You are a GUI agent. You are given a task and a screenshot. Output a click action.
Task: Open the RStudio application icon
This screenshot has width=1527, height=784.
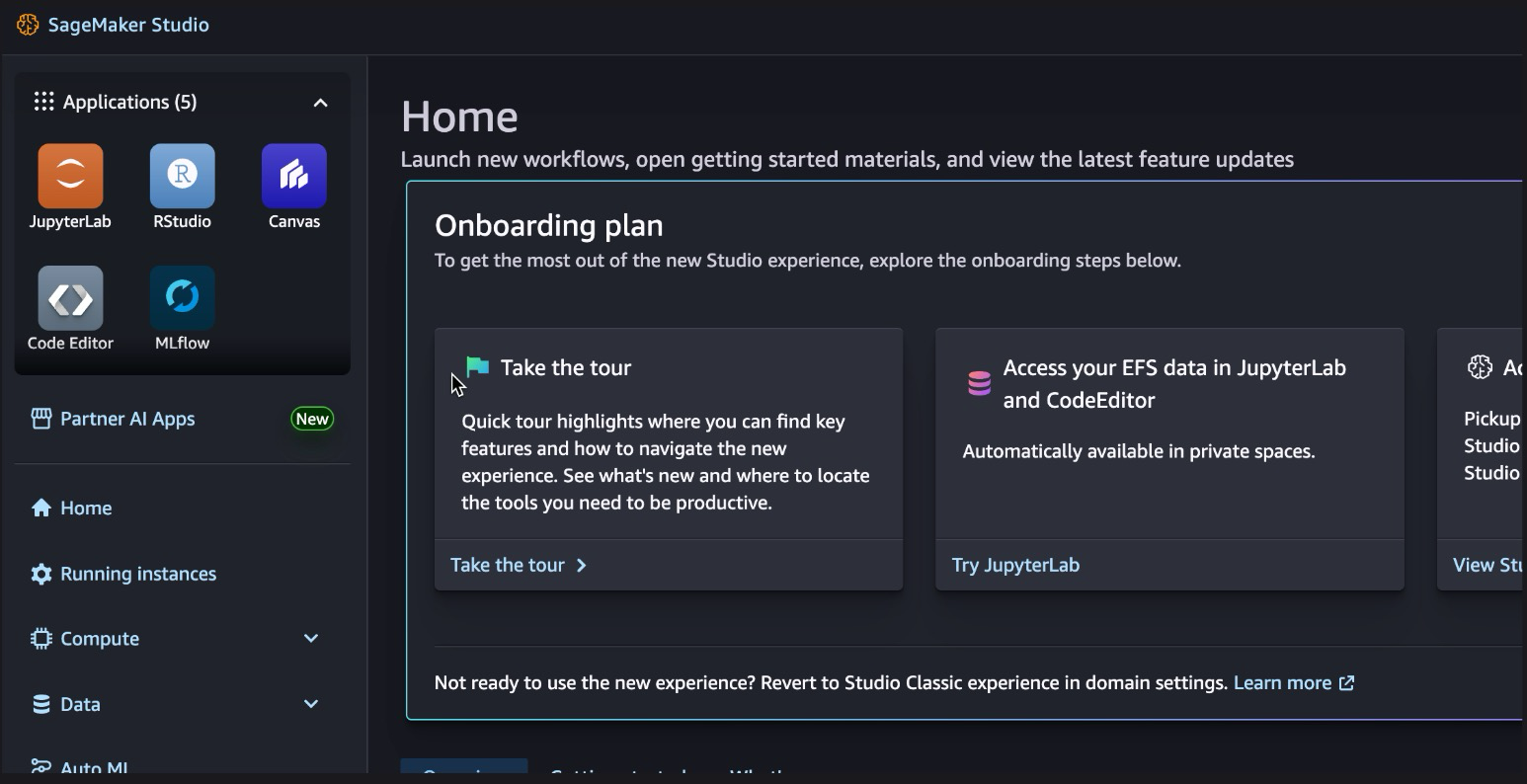182,176
